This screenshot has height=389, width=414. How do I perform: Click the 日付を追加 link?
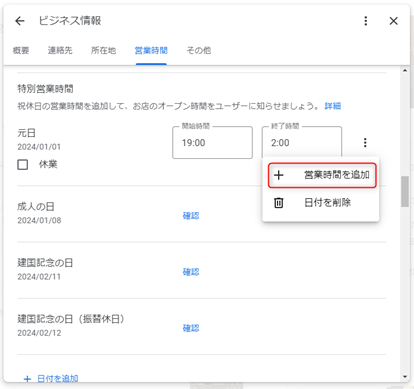[58, 379]
